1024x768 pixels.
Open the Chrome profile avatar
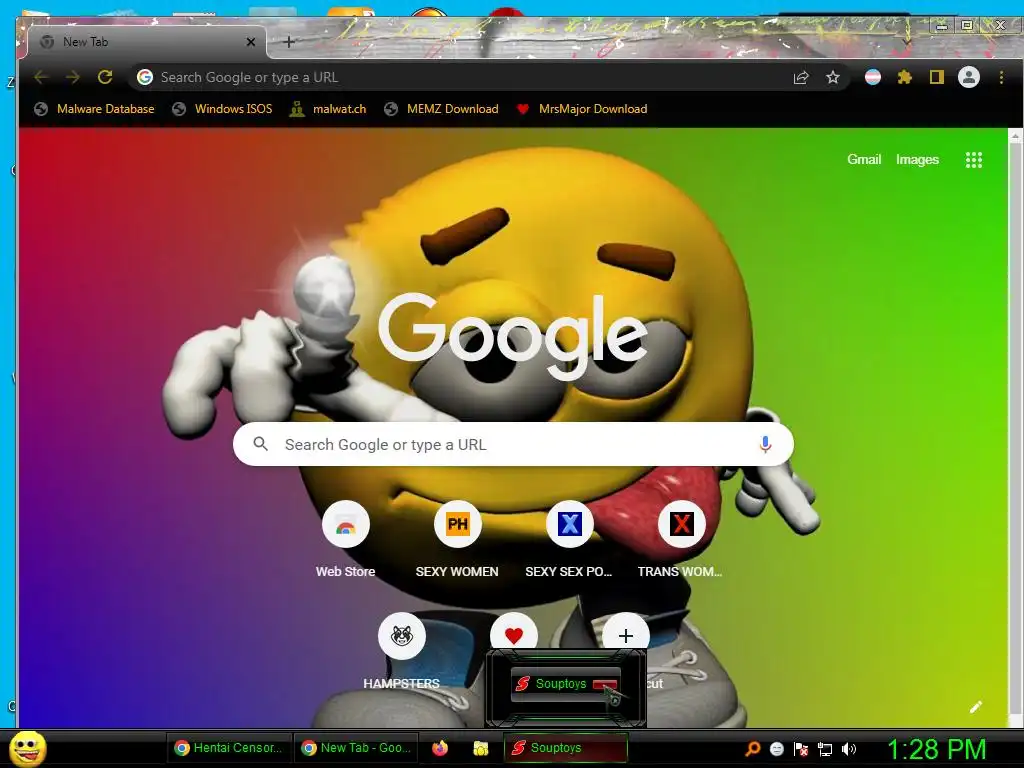tap(968, 77)
